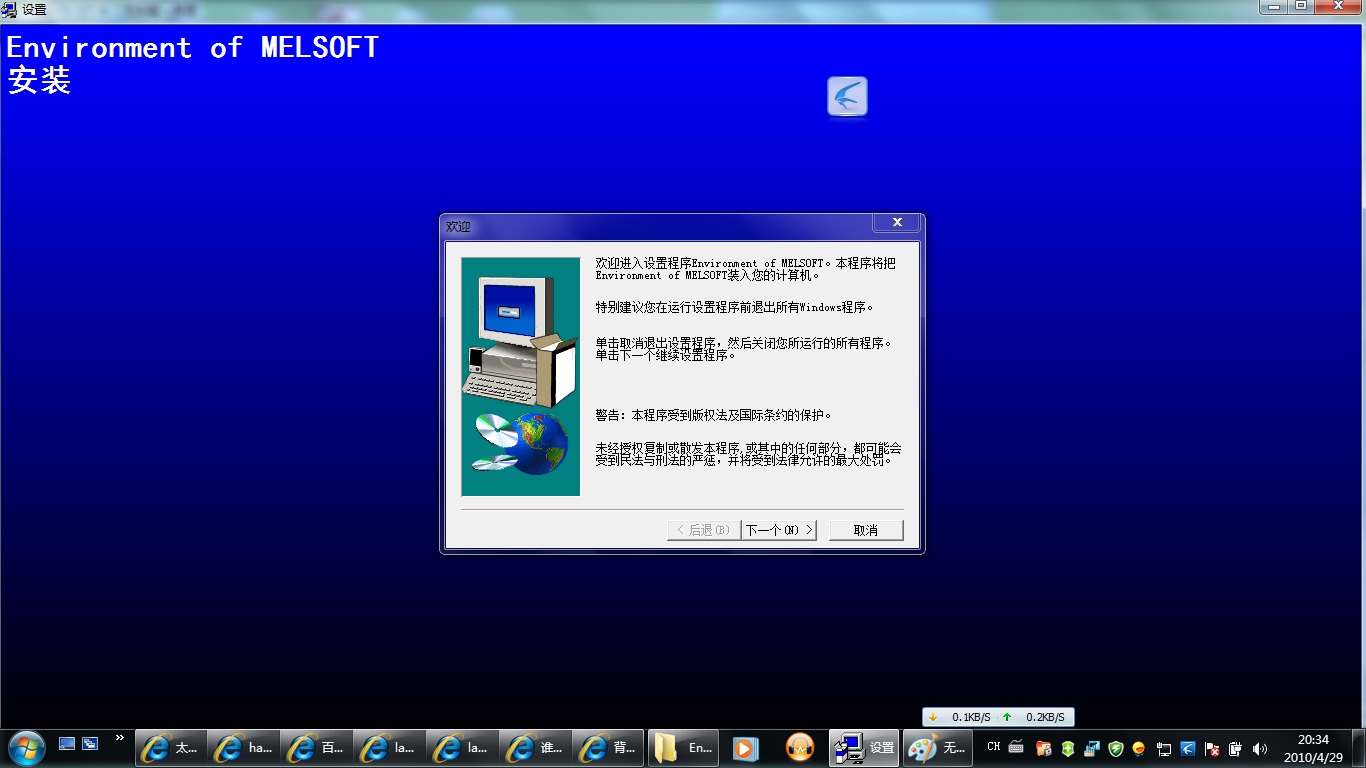Image resolution: width=1366 pixels, height=768 pixels.
Task: Close the 欢迎 welcome dialog
Action: click(x=897, y=222)
